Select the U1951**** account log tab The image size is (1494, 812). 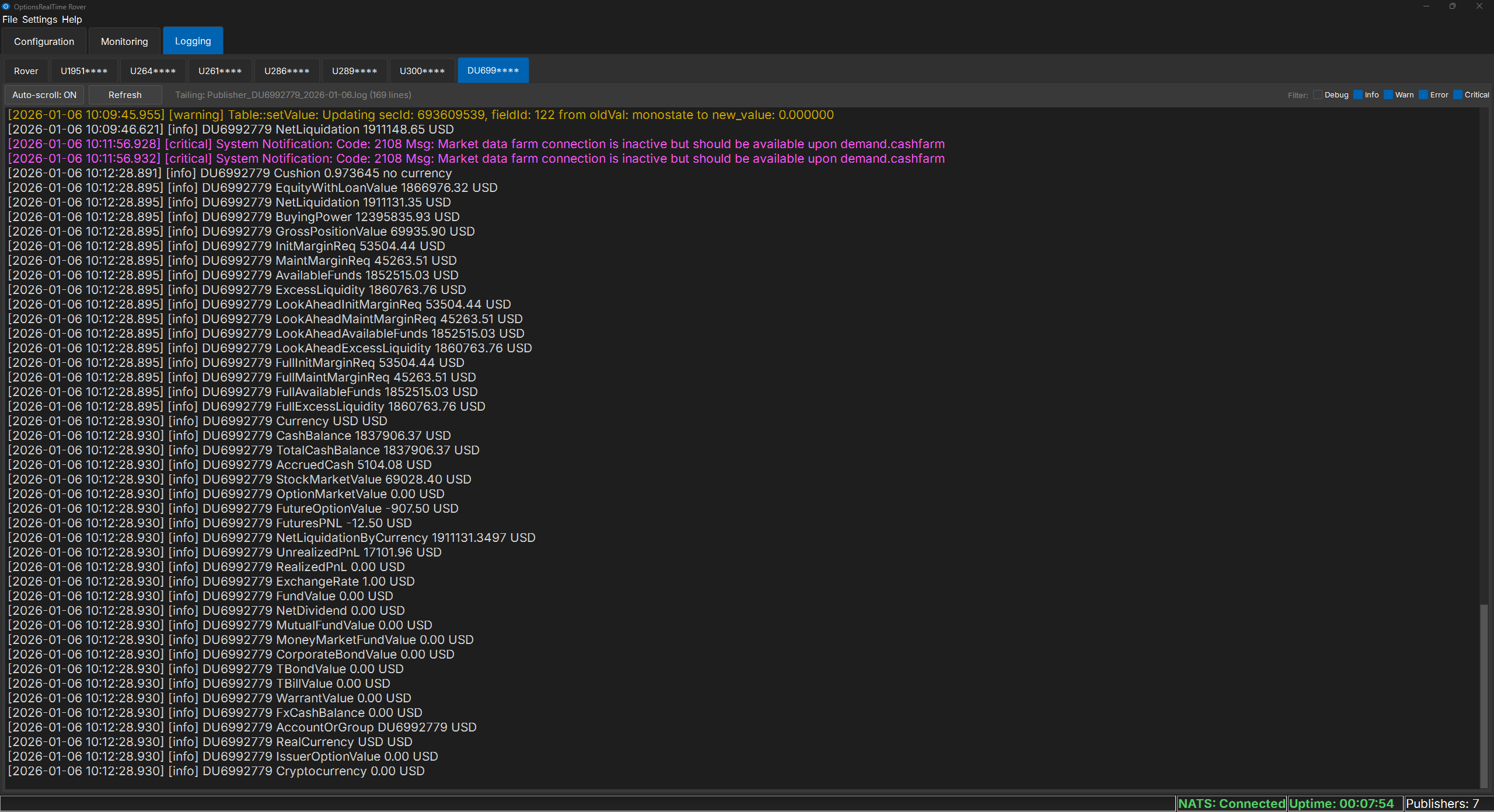pos(84,71)
